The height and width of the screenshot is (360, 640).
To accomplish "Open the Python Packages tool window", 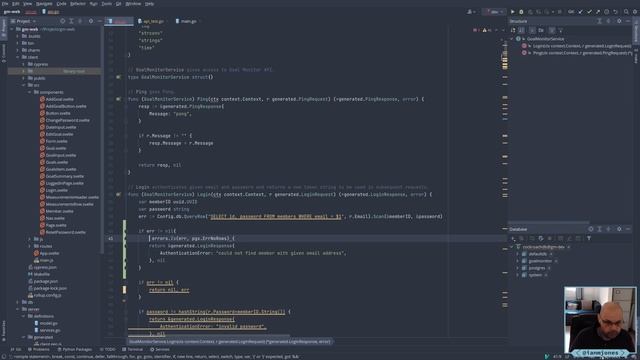I will click(75, 349).
